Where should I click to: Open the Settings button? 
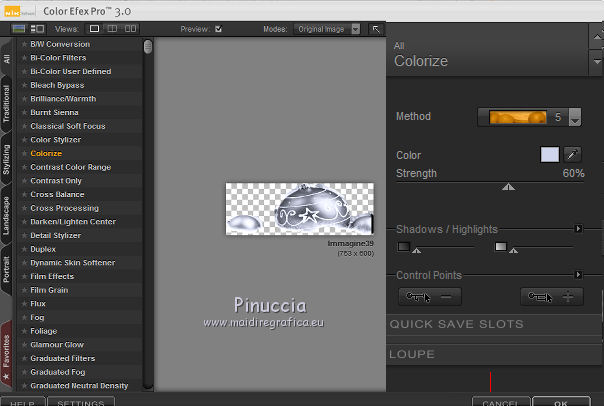81,402
